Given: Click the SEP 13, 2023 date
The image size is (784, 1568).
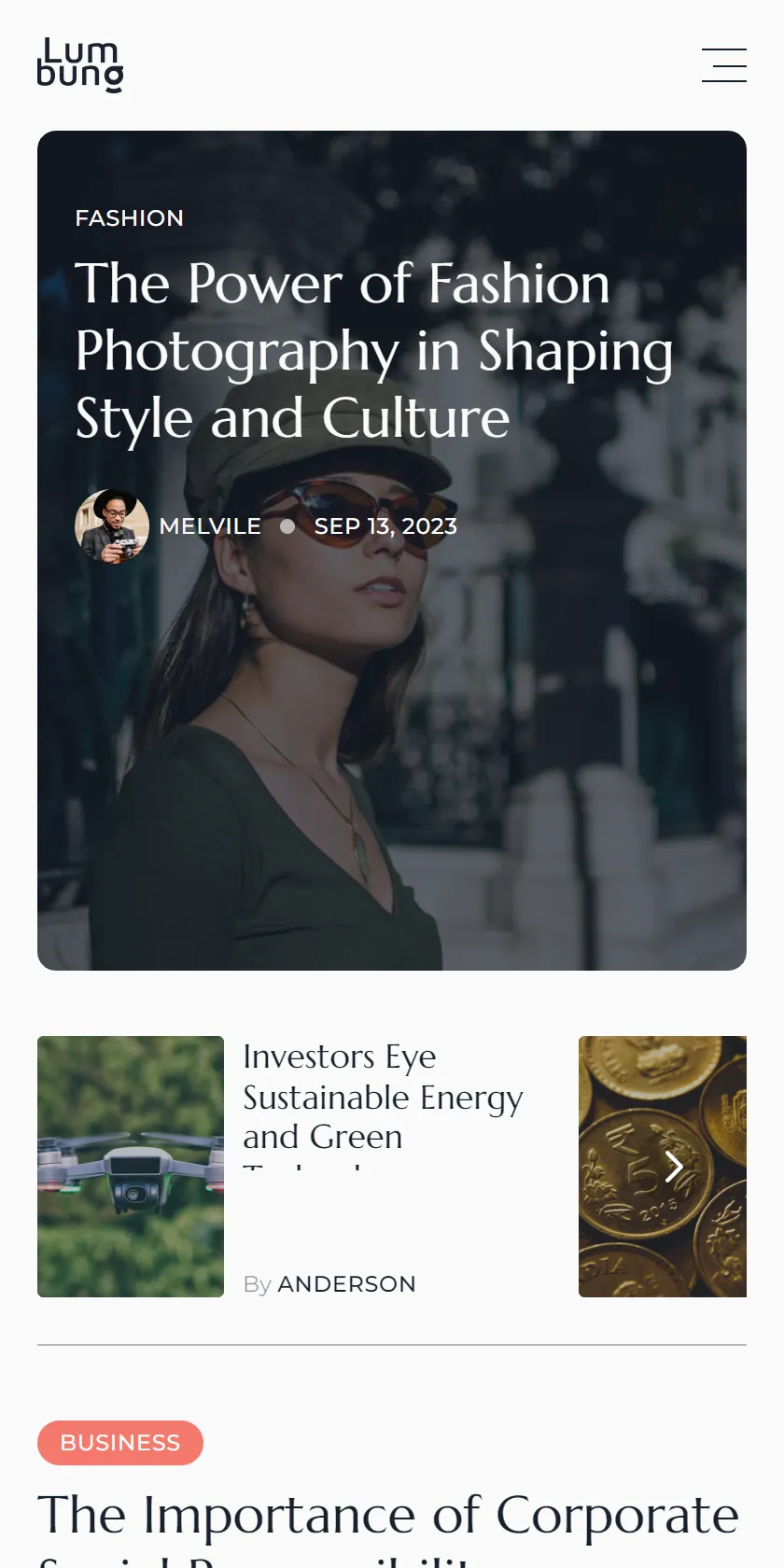Looking at the screenshot, I should click(x=385, y=526).
